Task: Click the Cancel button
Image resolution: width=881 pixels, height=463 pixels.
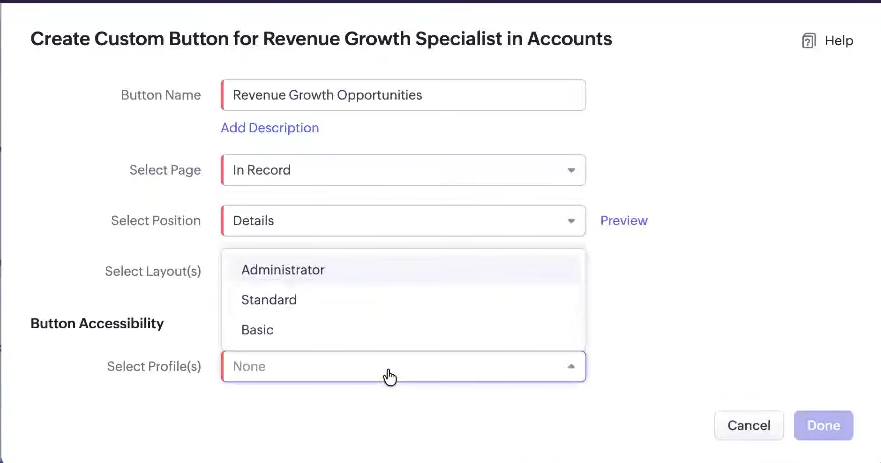Action: pyautogui.click(x=749, y=425)
